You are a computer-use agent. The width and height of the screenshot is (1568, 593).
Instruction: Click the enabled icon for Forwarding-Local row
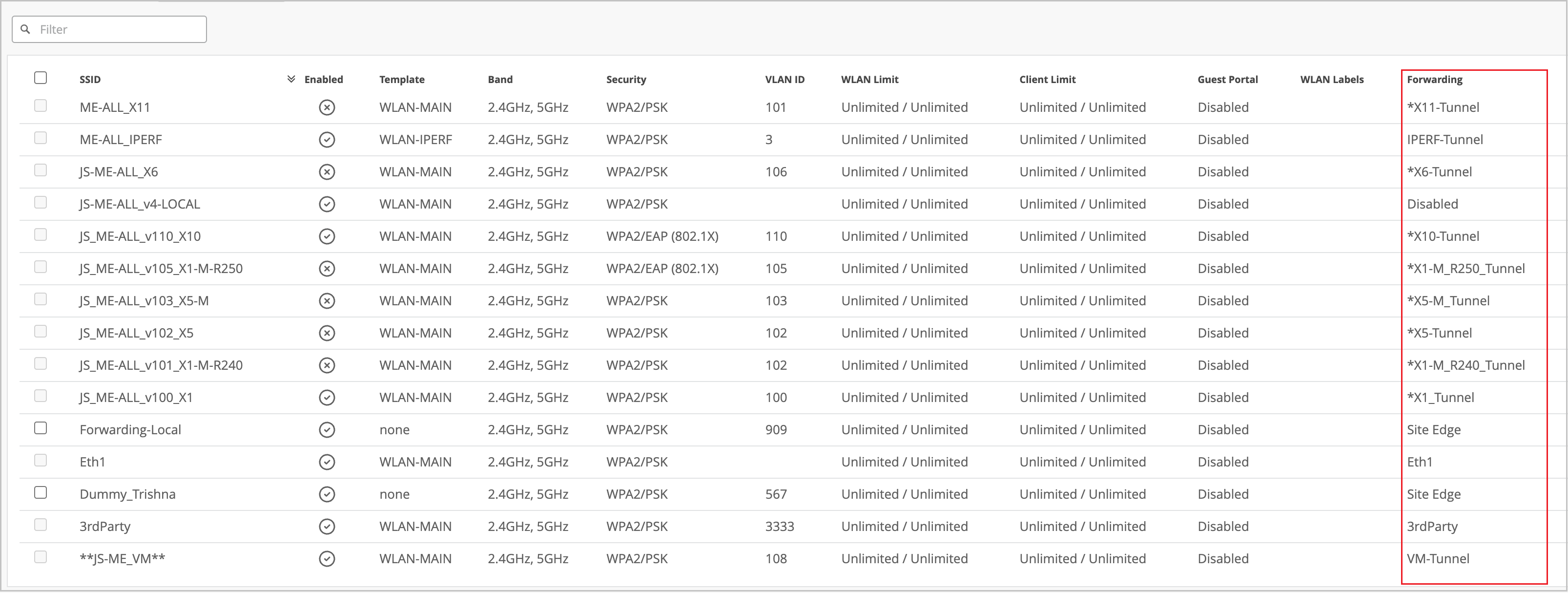pos(327,430)
